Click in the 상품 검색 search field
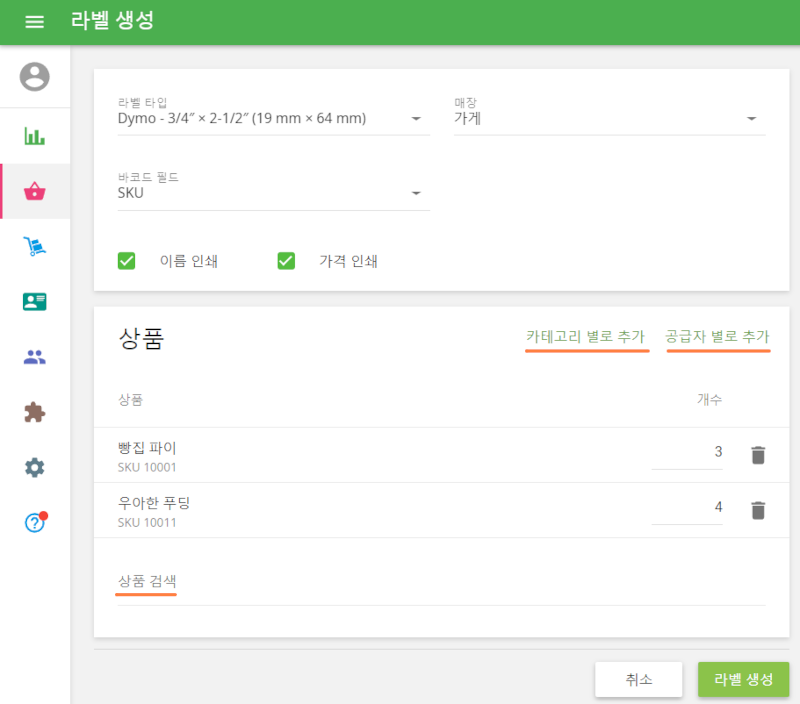Screen dimensions: 800x704 coord(145,580)
